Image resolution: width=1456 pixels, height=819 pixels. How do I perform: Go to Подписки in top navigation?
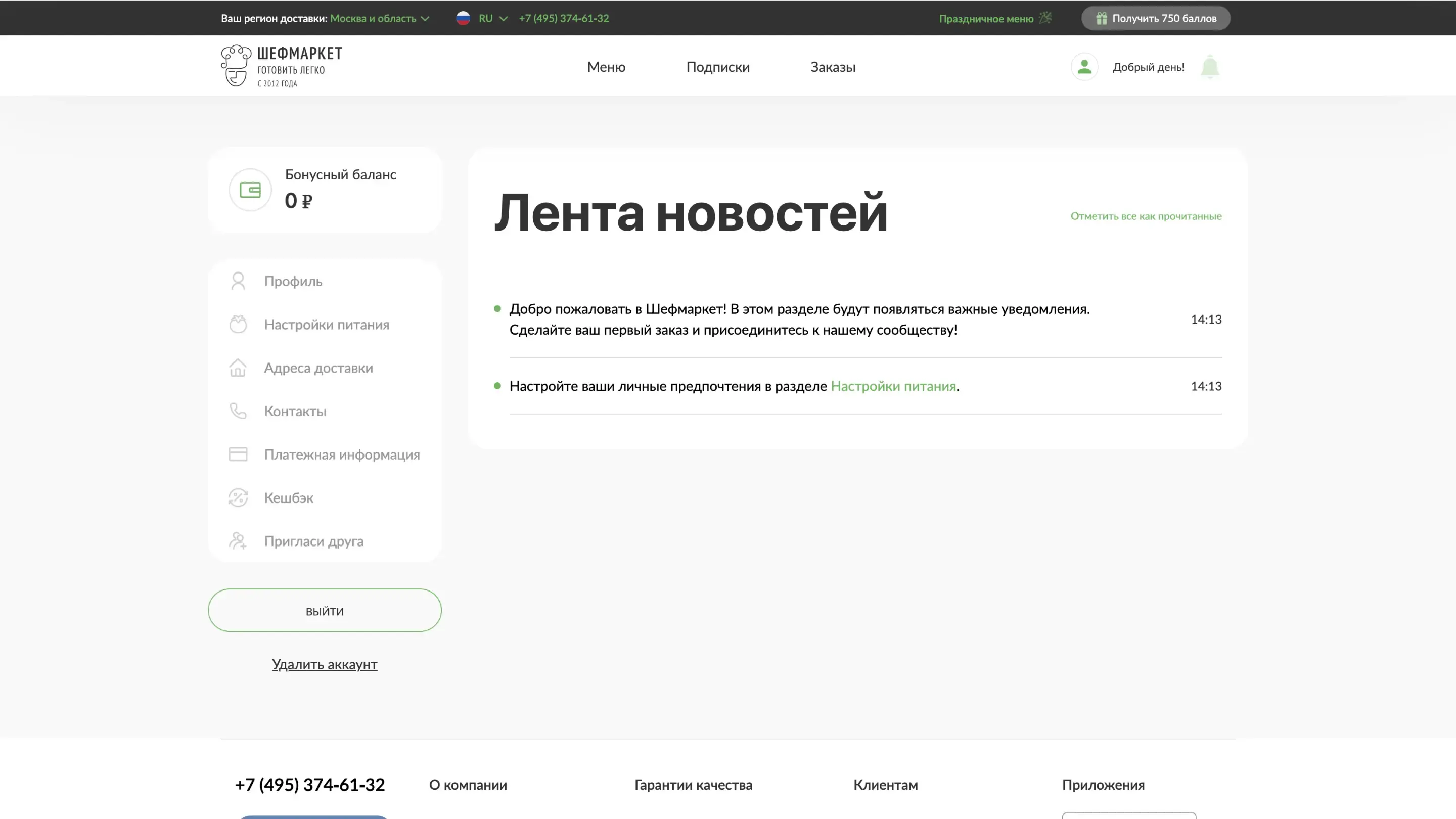pos(718,67)
